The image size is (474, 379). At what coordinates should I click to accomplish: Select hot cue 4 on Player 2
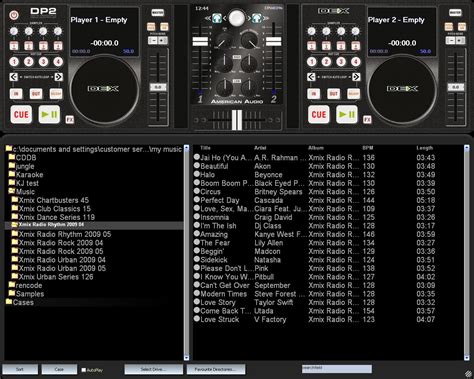[x=356, y=62]
